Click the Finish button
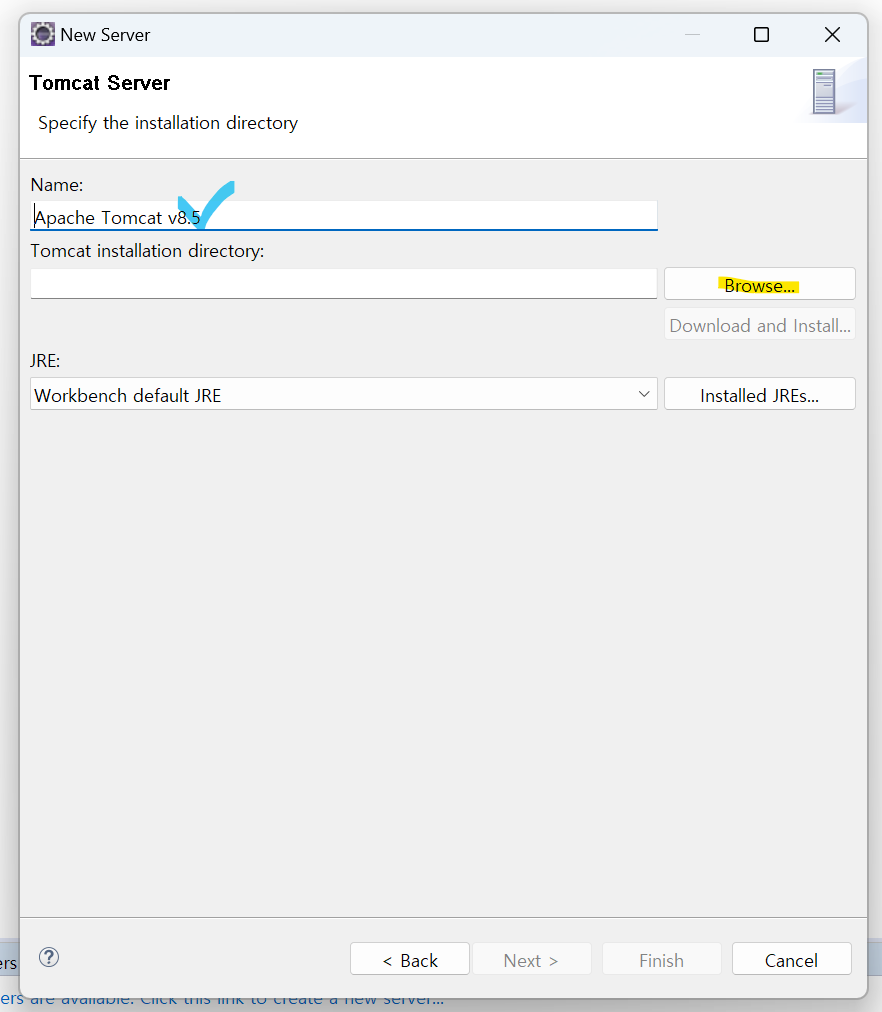This screenshot has width=882, height=1012. pyautogui.click(x=661, y=959)
